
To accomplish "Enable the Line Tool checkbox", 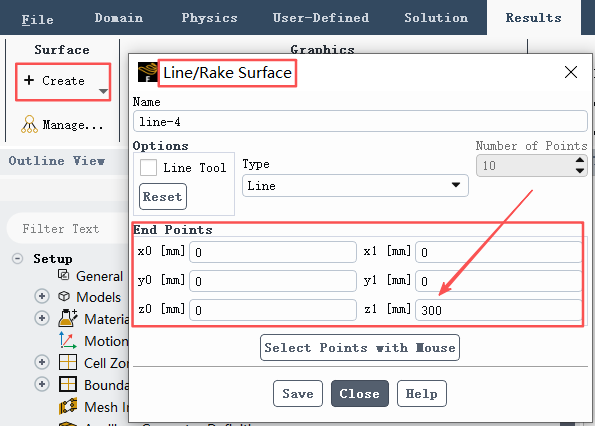I will (x=148, y=167).
